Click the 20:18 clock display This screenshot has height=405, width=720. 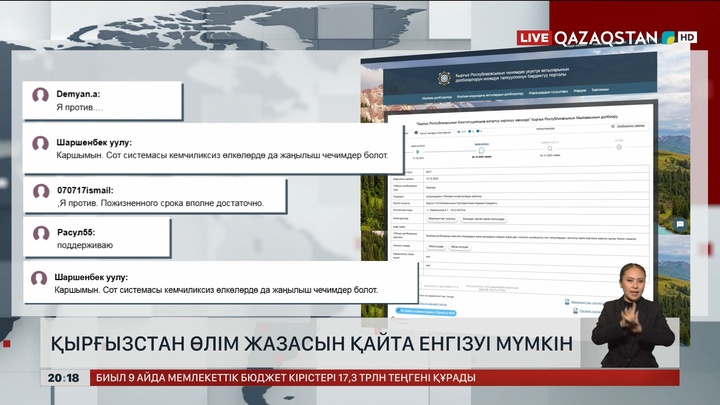(62, 378)
